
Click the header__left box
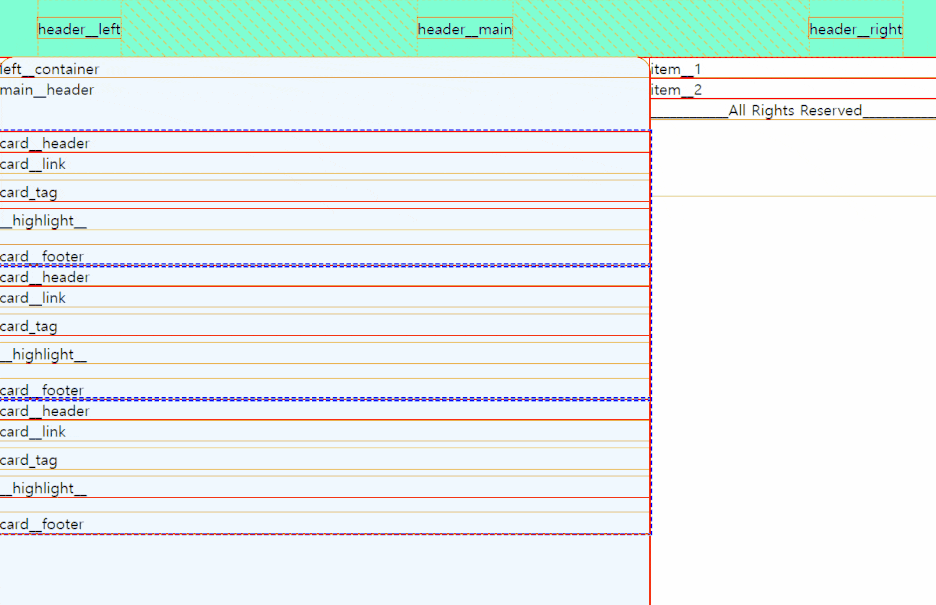click(79, 29)
